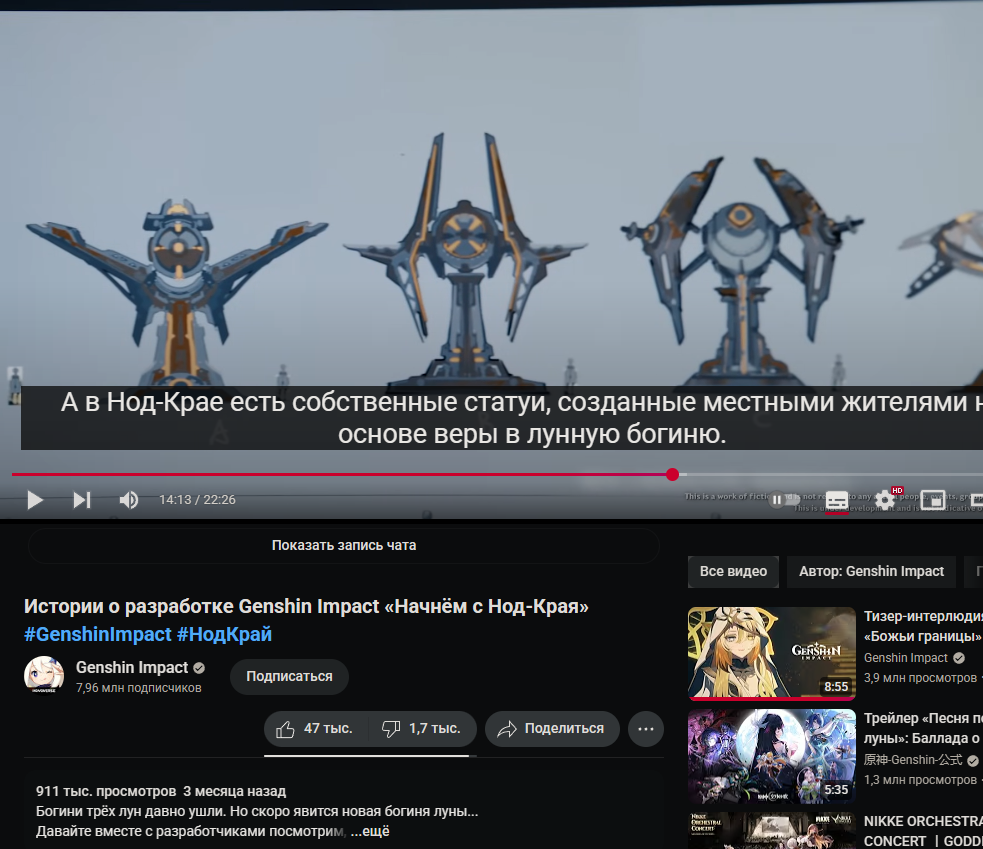This screenshot has height=849, width=983.
Task: Select the Все видео filter chip
Action: 733,571
